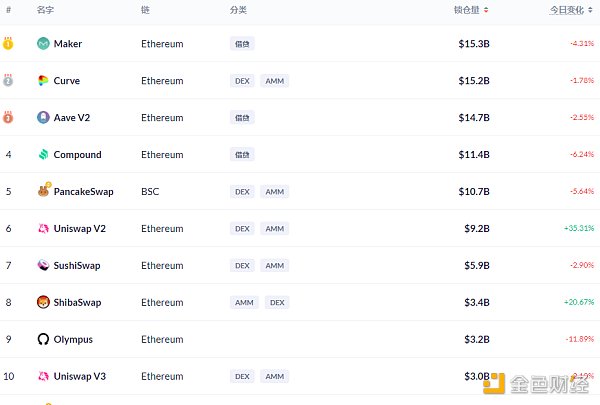
Task: Click the Aave V2 ghost logo icon
Action: (x=43, y=118)
